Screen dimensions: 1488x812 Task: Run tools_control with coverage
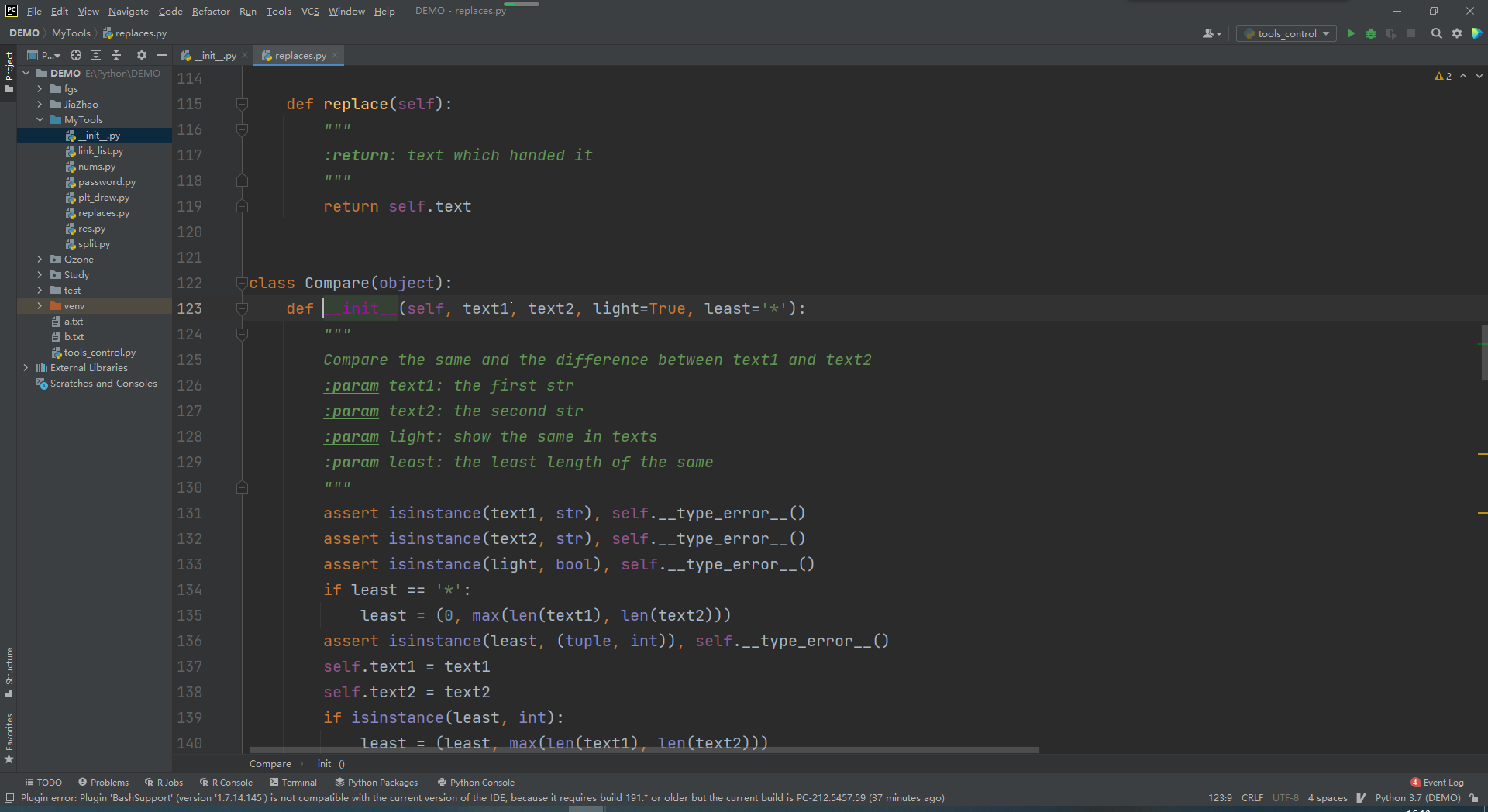[x=1391, y=33]
